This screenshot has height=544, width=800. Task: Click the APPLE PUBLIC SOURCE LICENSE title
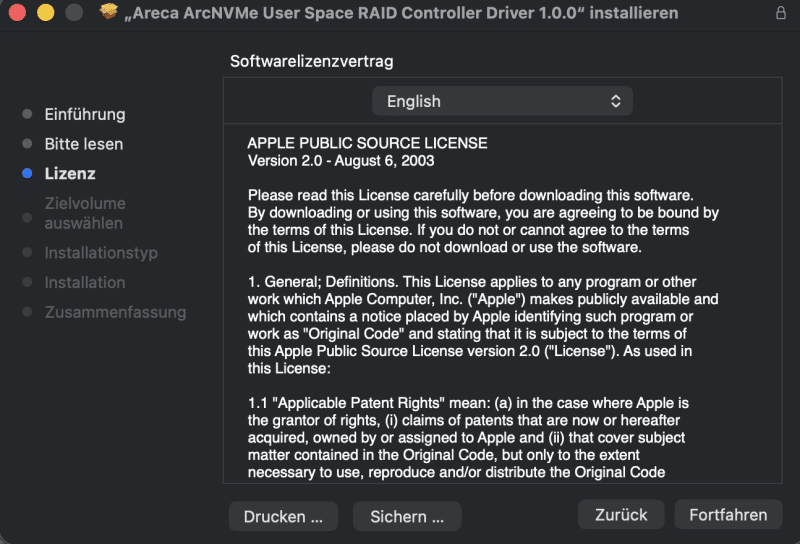pyautogui.click(x=367, y=143)
